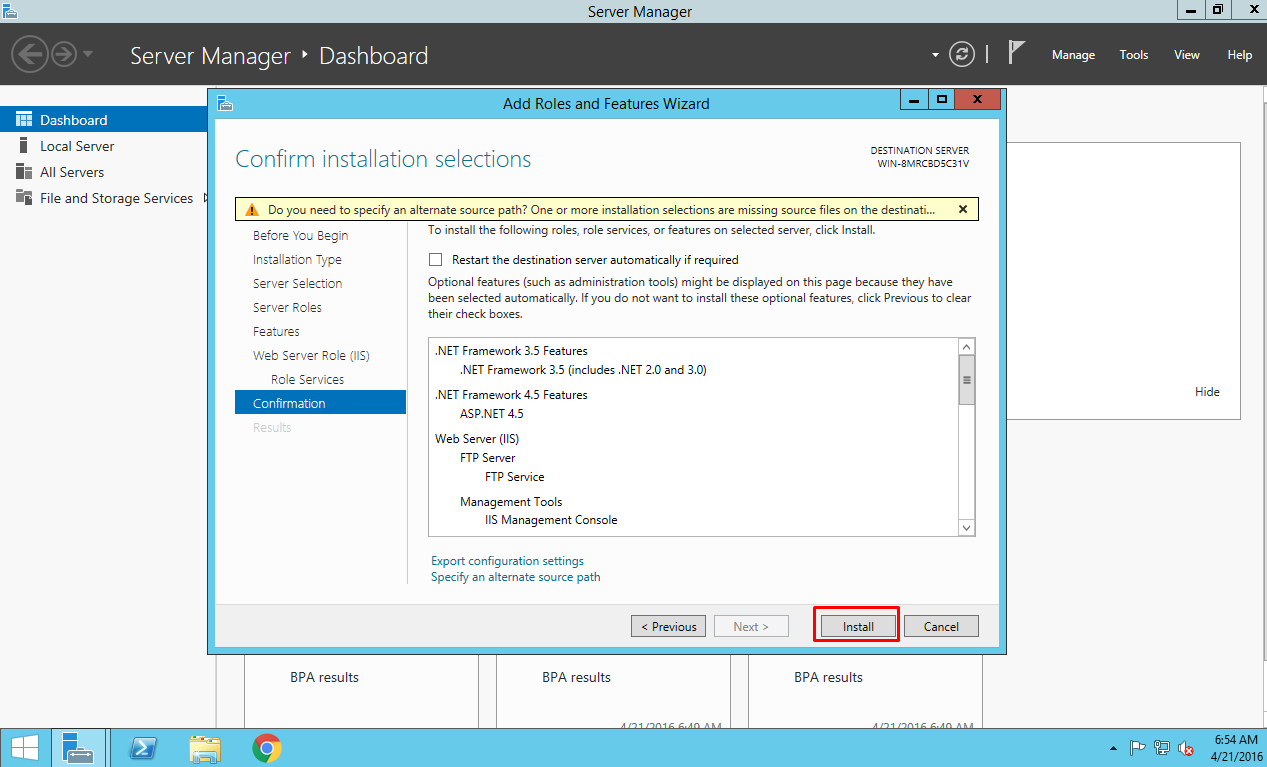
Task: Open the View menu
Action: 1186,55
